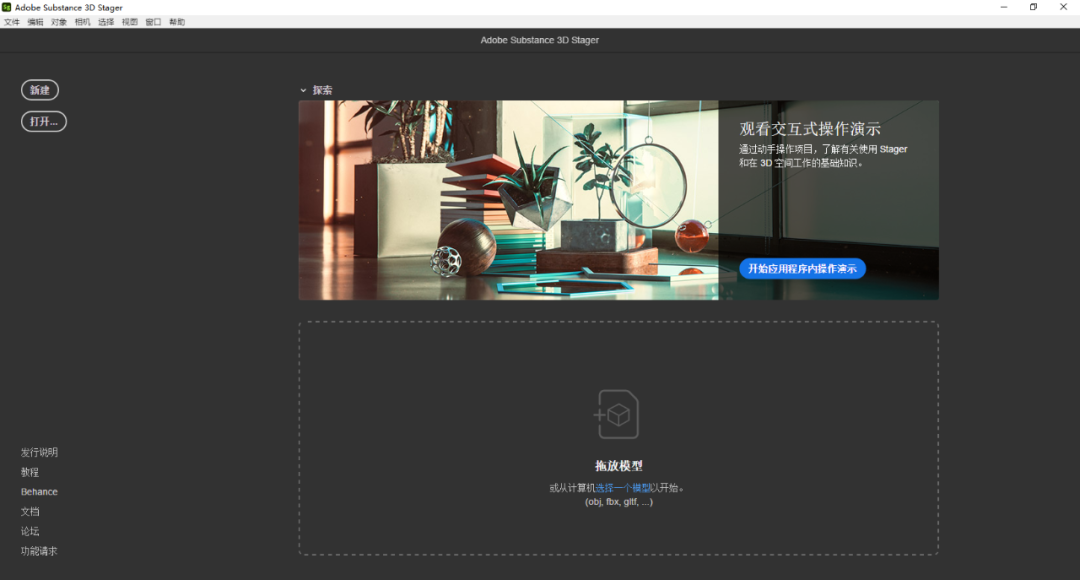This screenshot has height=580, width=1080.
Task: Open the 视图 menu
Action: (x=130, y=22)
